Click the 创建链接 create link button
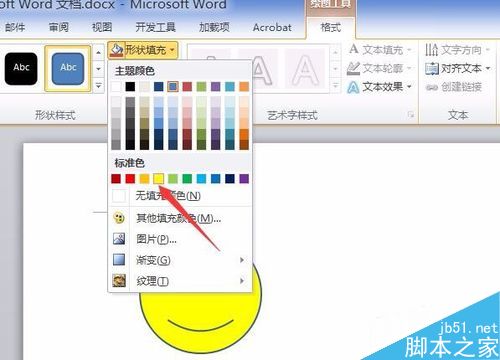This screenshot has width=500, height=360. tap(454, 87)
